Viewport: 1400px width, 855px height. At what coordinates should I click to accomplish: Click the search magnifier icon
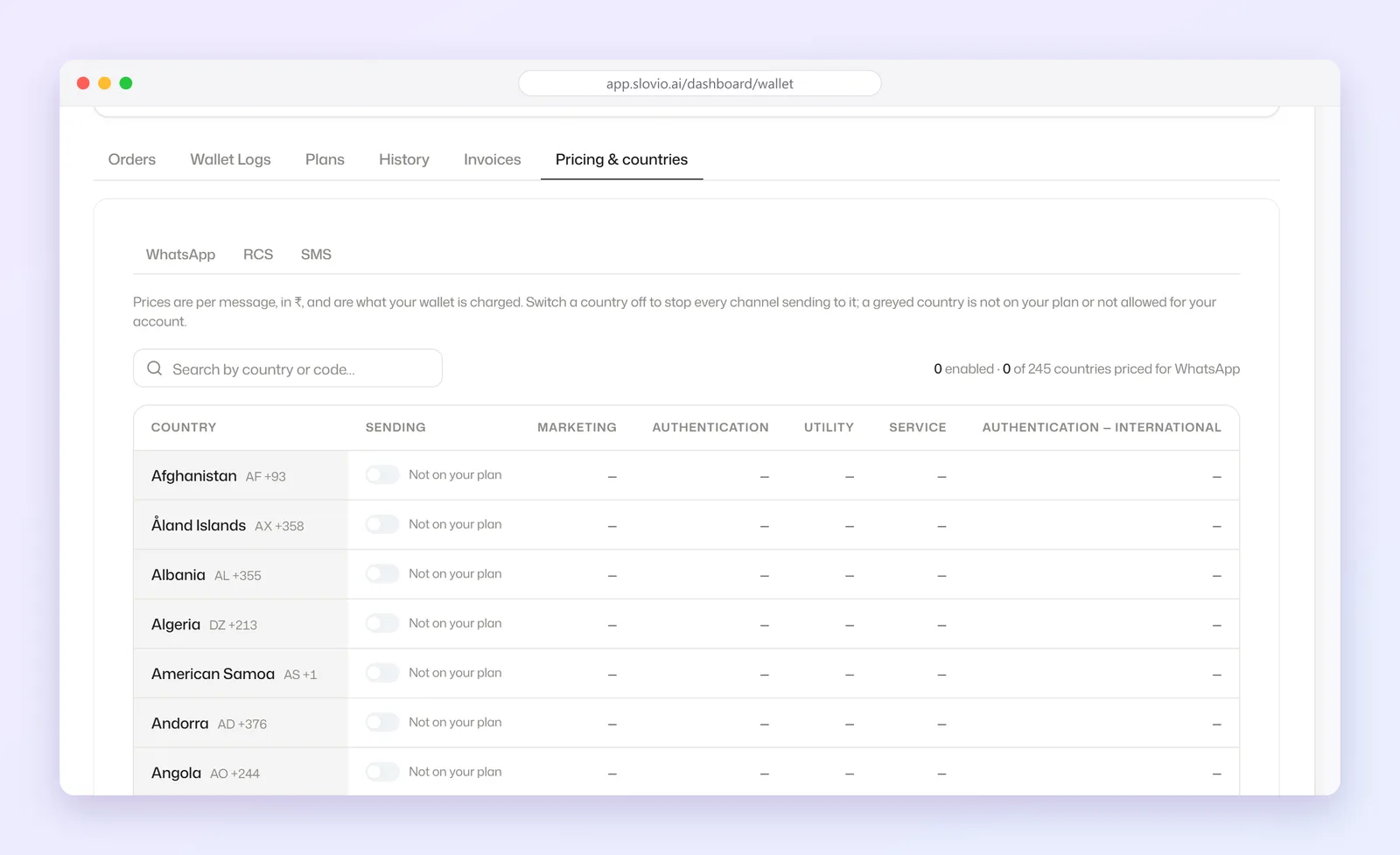155,368
